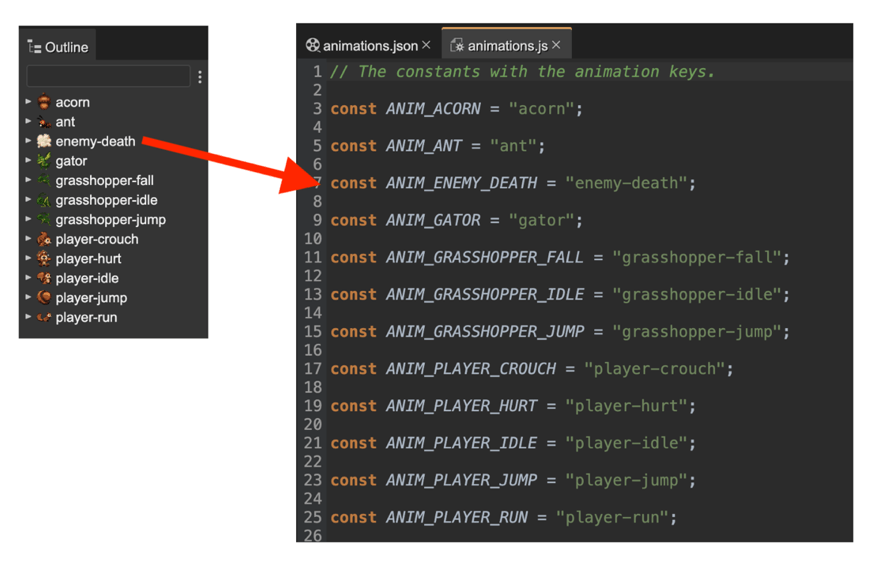Image resolution: width=873 pixels, height=562 pixels.
Task: Click the ANIM_PLAYER_JUMP constant name
Action: 462,480
